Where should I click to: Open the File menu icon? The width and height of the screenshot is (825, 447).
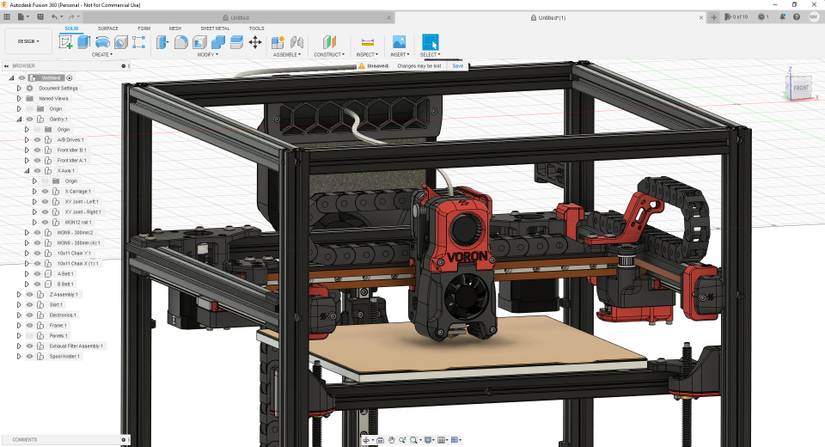coord(22,17)
